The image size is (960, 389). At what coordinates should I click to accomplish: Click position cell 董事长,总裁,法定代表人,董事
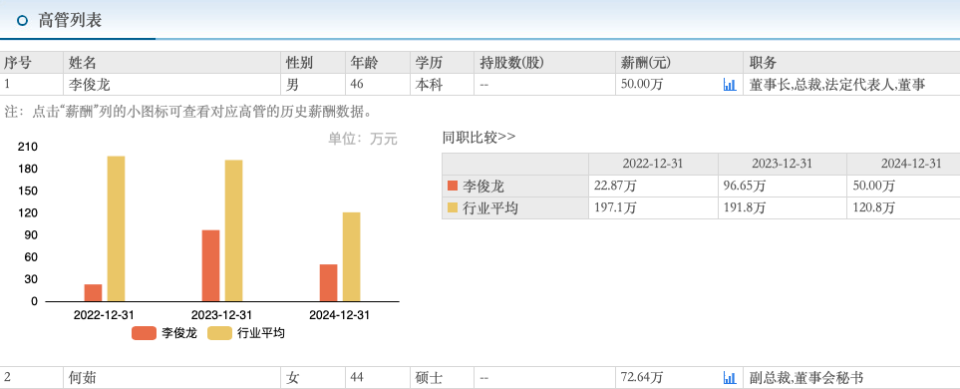[x=852, y=85]
